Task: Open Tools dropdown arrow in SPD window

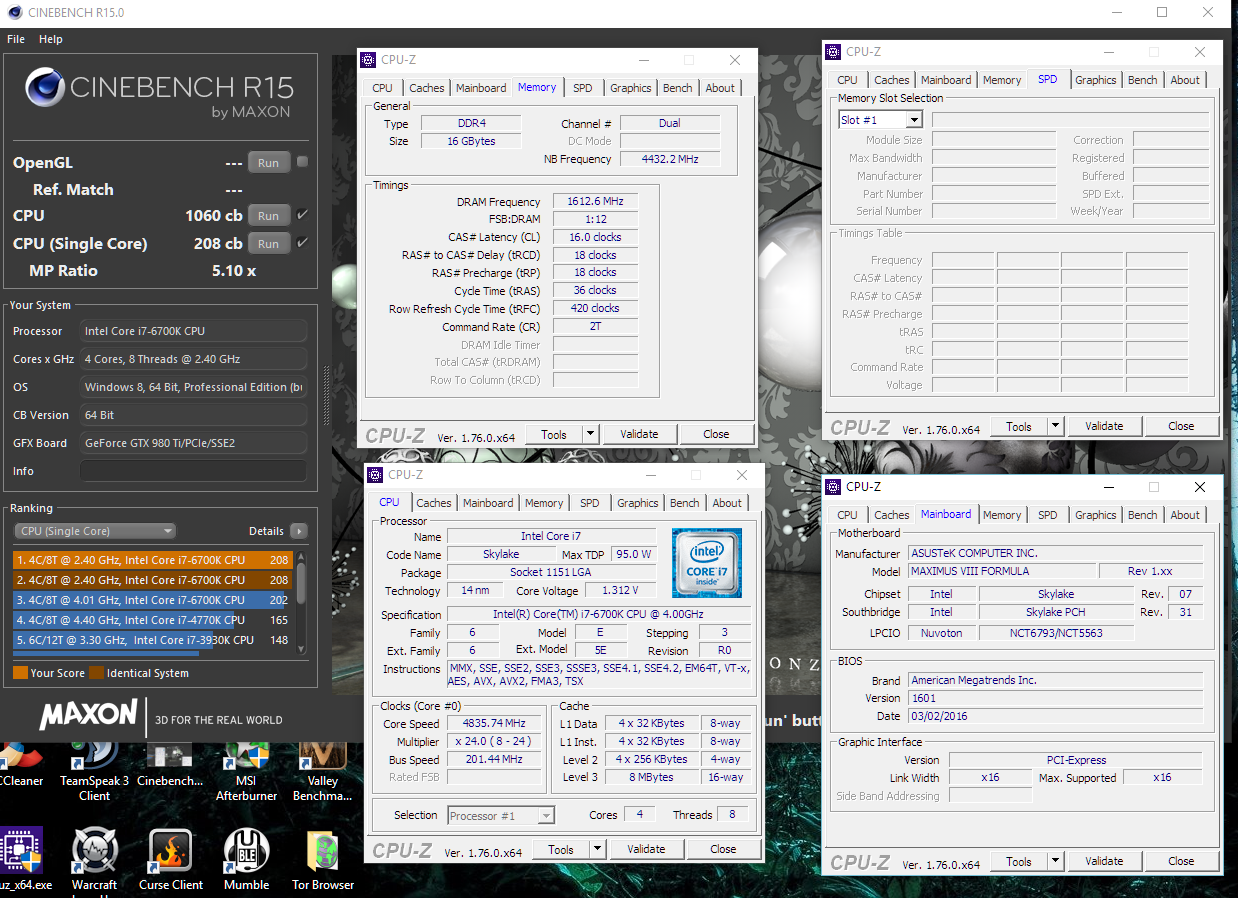Action: tap(1055, 426)
